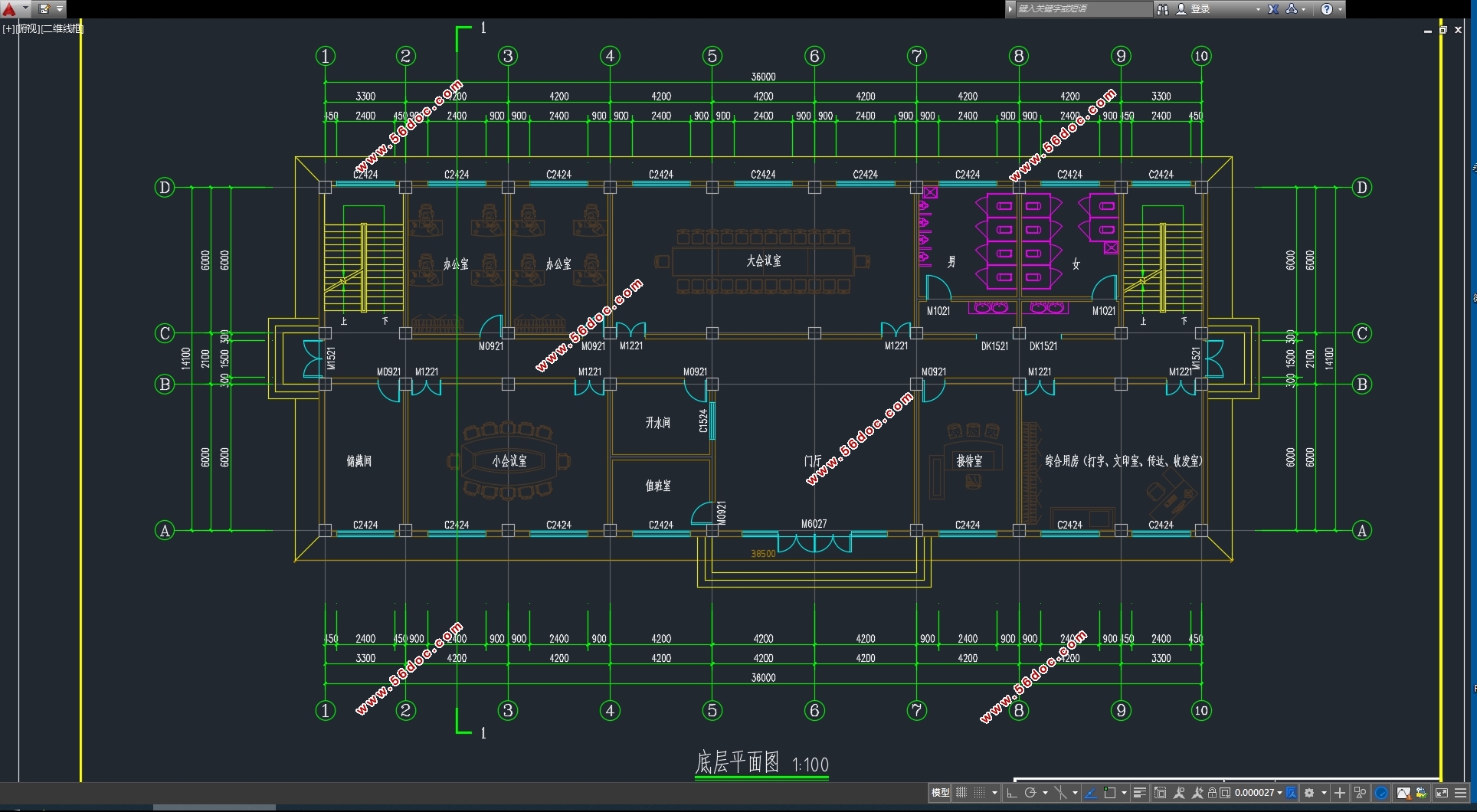Toggle lineweight display

pyautogui.click(x=1140, y=793)
